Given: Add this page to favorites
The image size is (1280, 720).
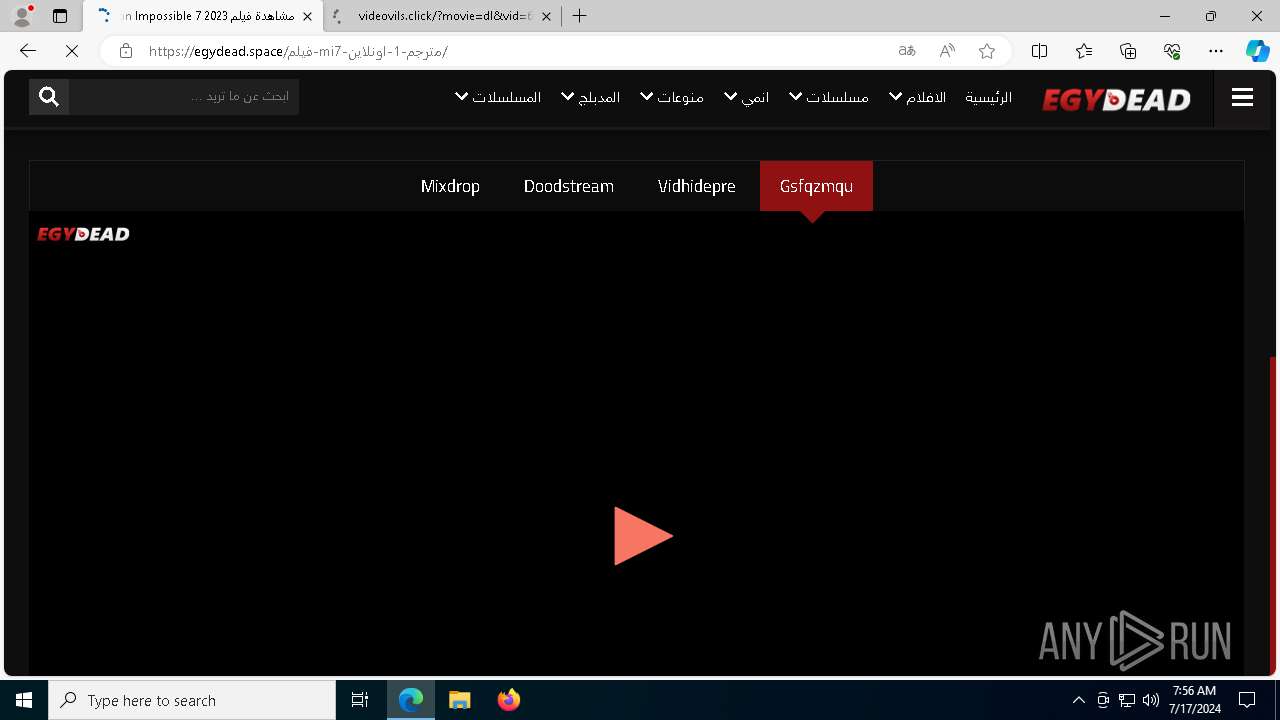Looking at the screenshot, I should coord(987,51).
